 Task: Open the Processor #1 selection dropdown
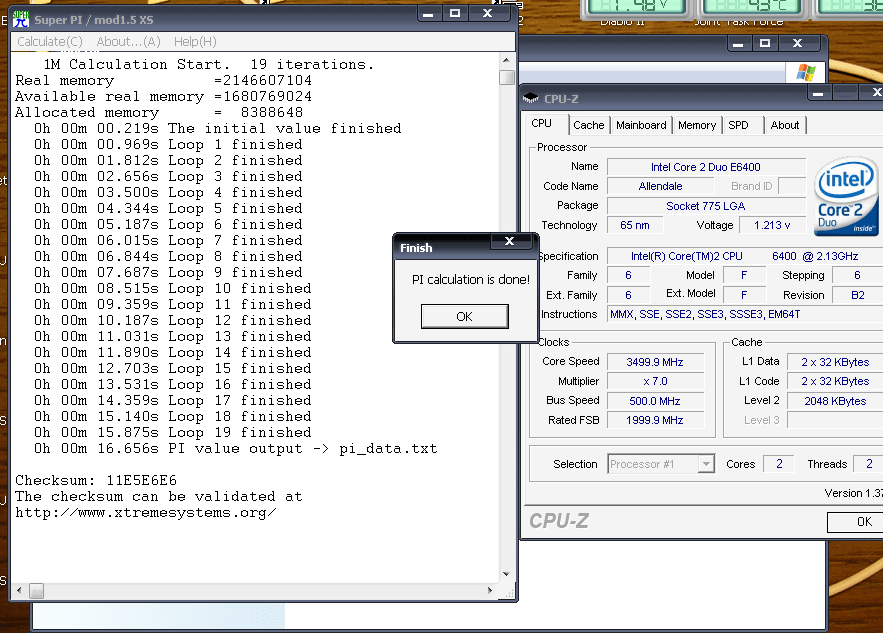[x=706, y=464]
